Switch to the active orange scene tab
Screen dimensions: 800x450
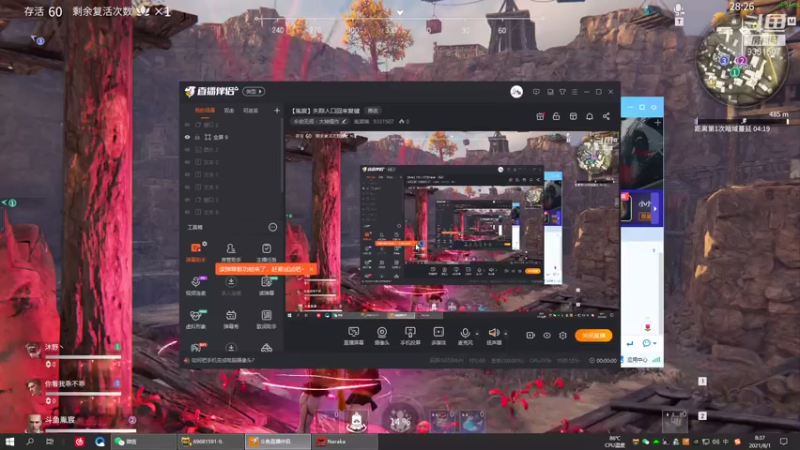205,110
